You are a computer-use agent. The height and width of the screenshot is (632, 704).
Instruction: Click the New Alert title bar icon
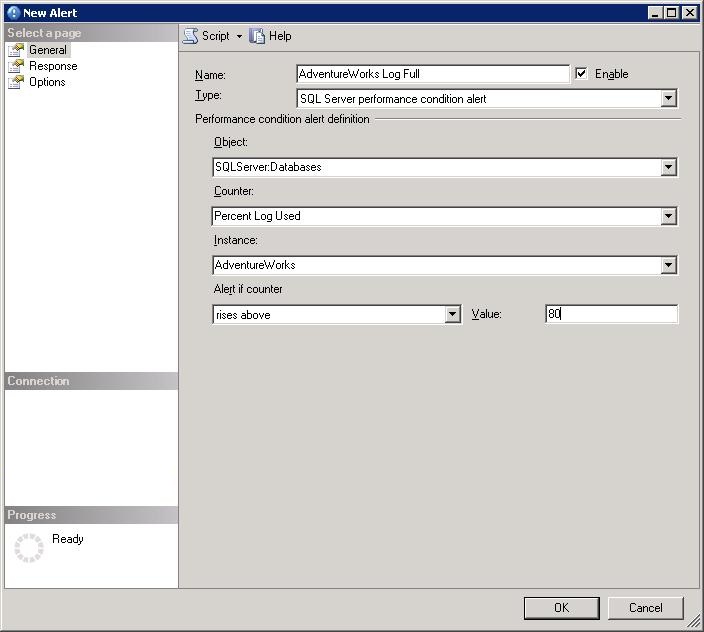pos(13,13)
